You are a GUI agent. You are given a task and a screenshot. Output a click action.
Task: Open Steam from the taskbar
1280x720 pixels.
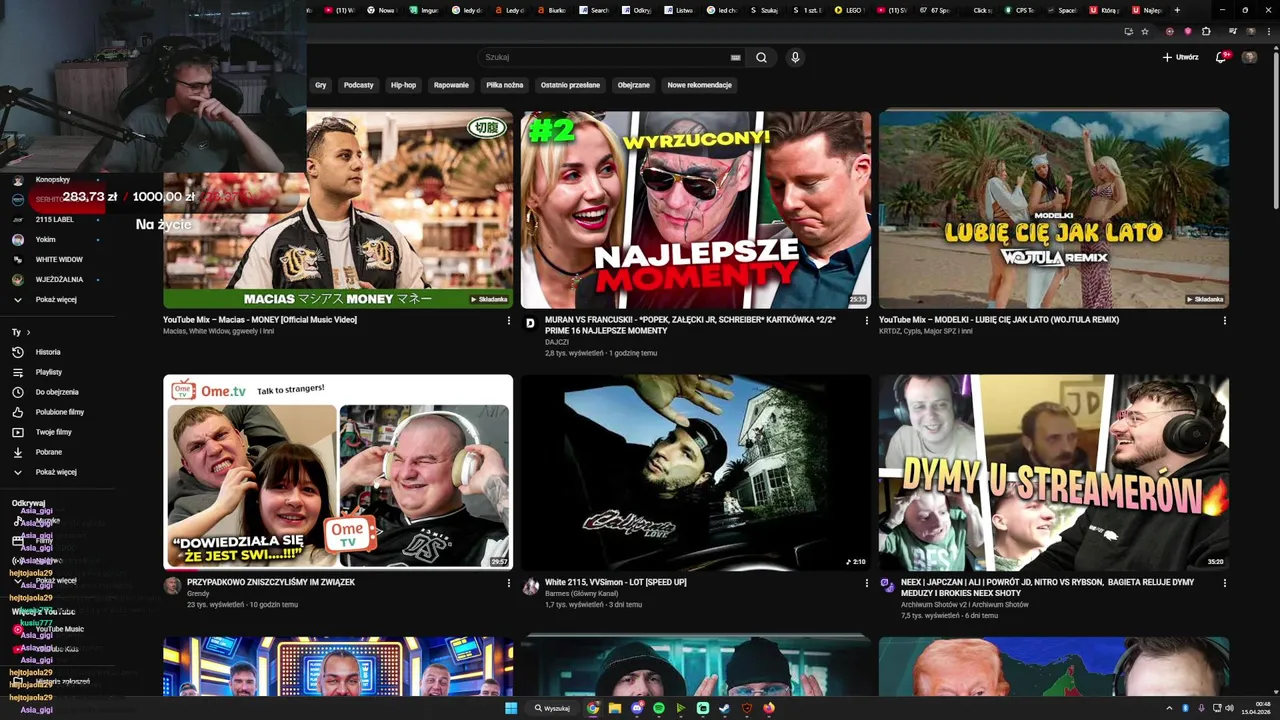pyautogui.click(x=724, y=708)
